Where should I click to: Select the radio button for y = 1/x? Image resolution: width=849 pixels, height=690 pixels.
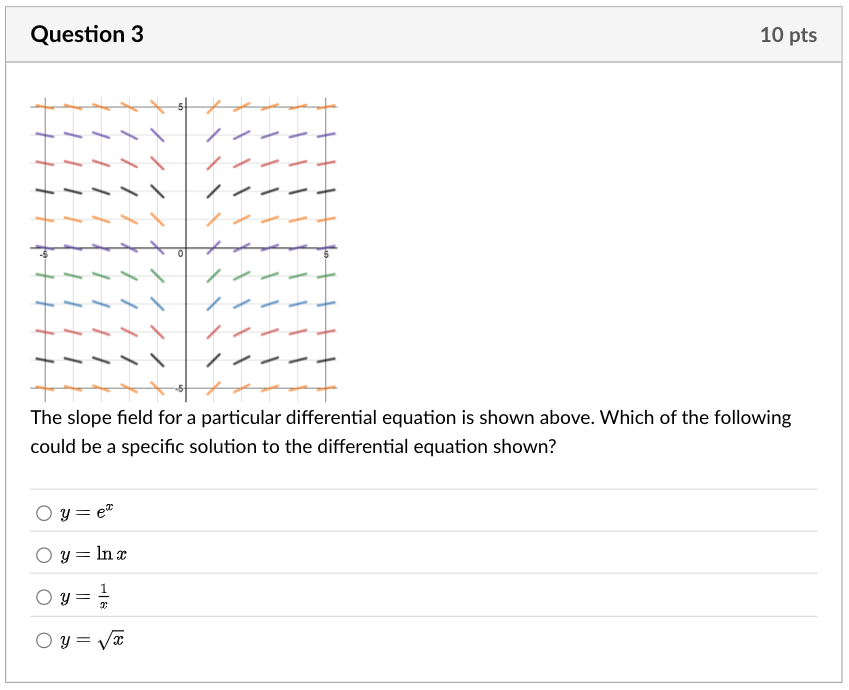[44, 596]
